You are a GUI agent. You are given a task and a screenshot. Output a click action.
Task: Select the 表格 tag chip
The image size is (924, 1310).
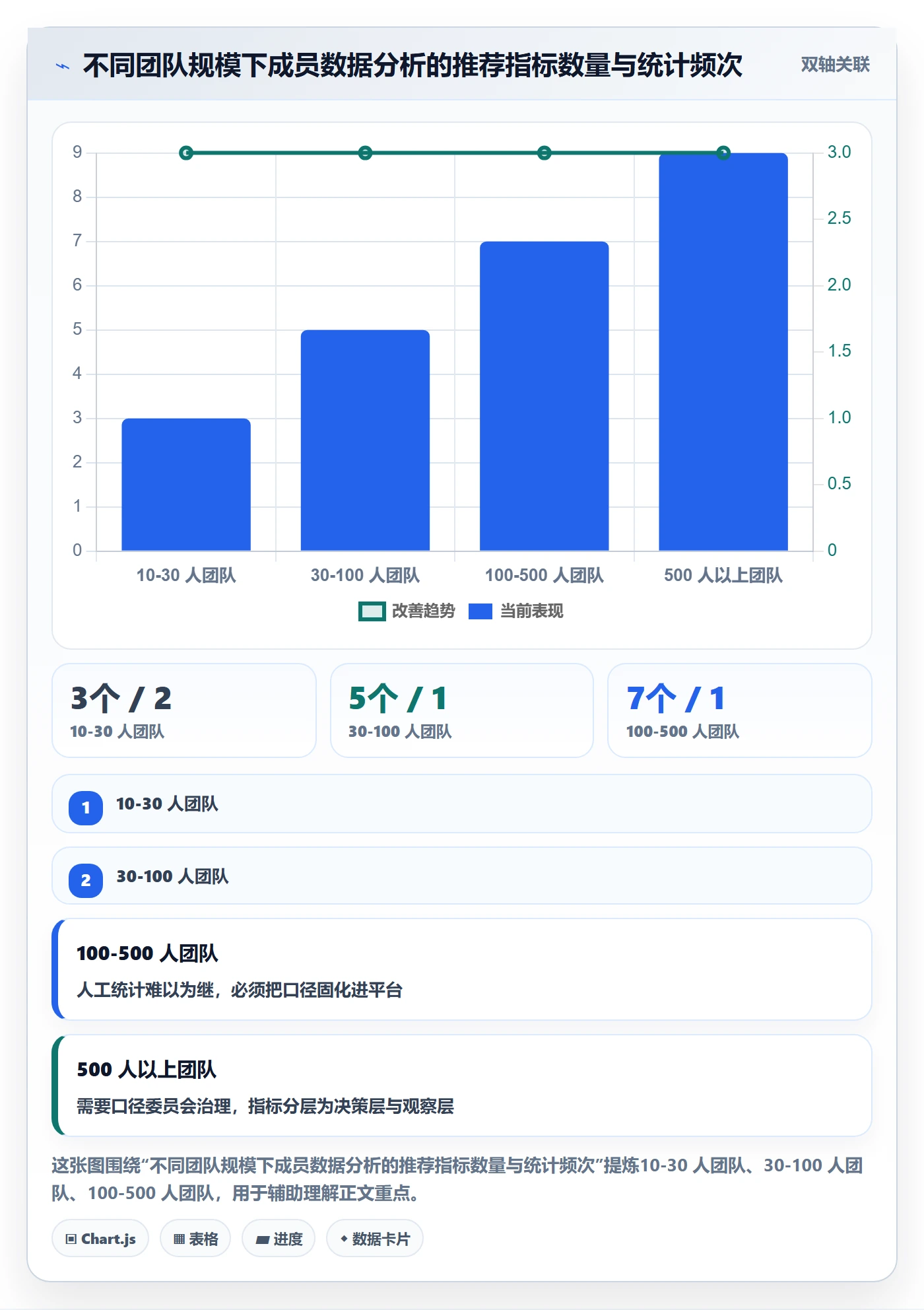click(x=195, y=1239)
